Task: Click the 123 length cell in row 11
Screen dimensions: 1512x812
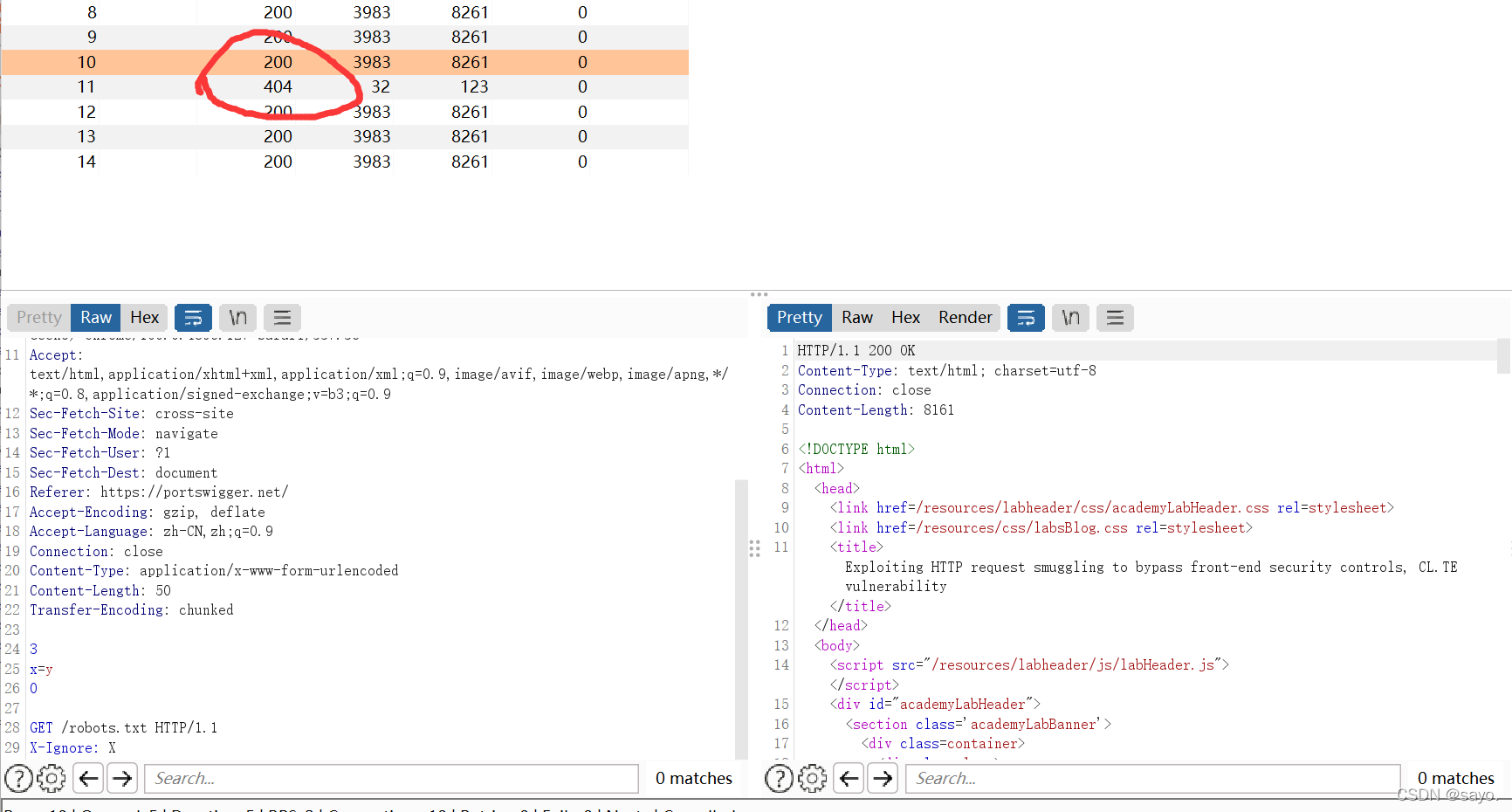Action: (474, 86)
